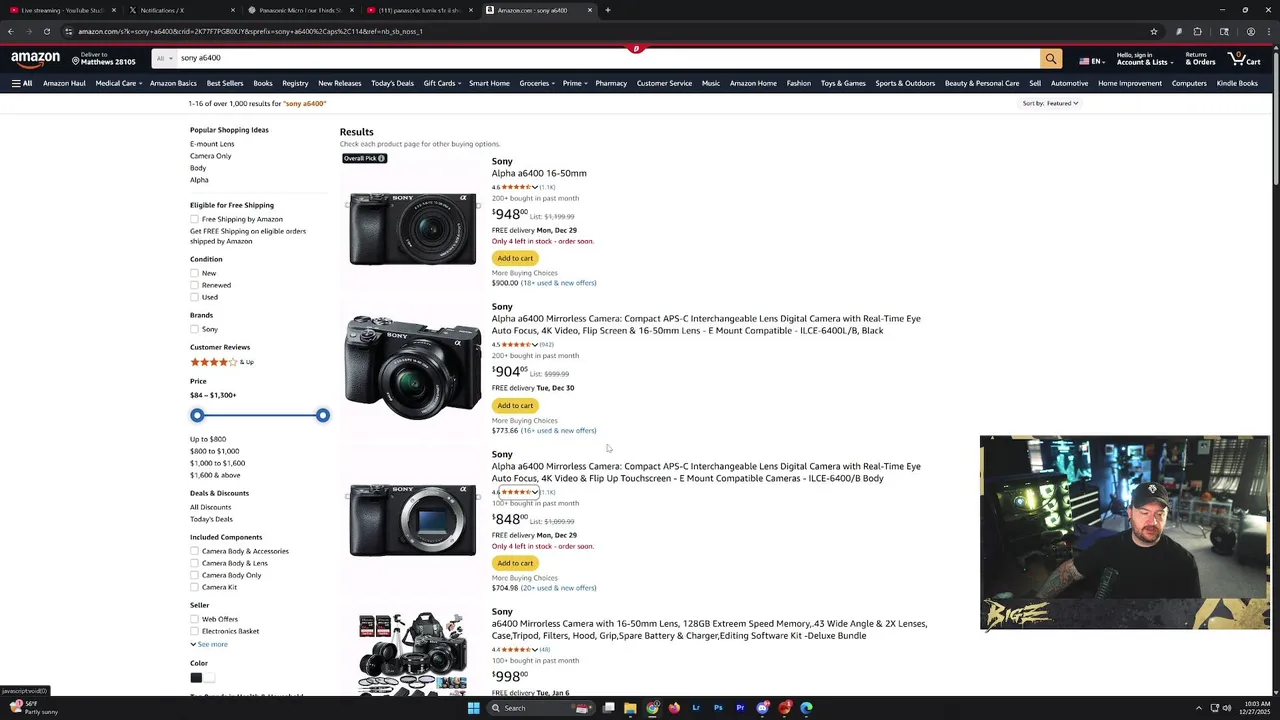Open the EN language dropdown
The height and width of the screenshot is (720, 1280).
coord(1092,61)
